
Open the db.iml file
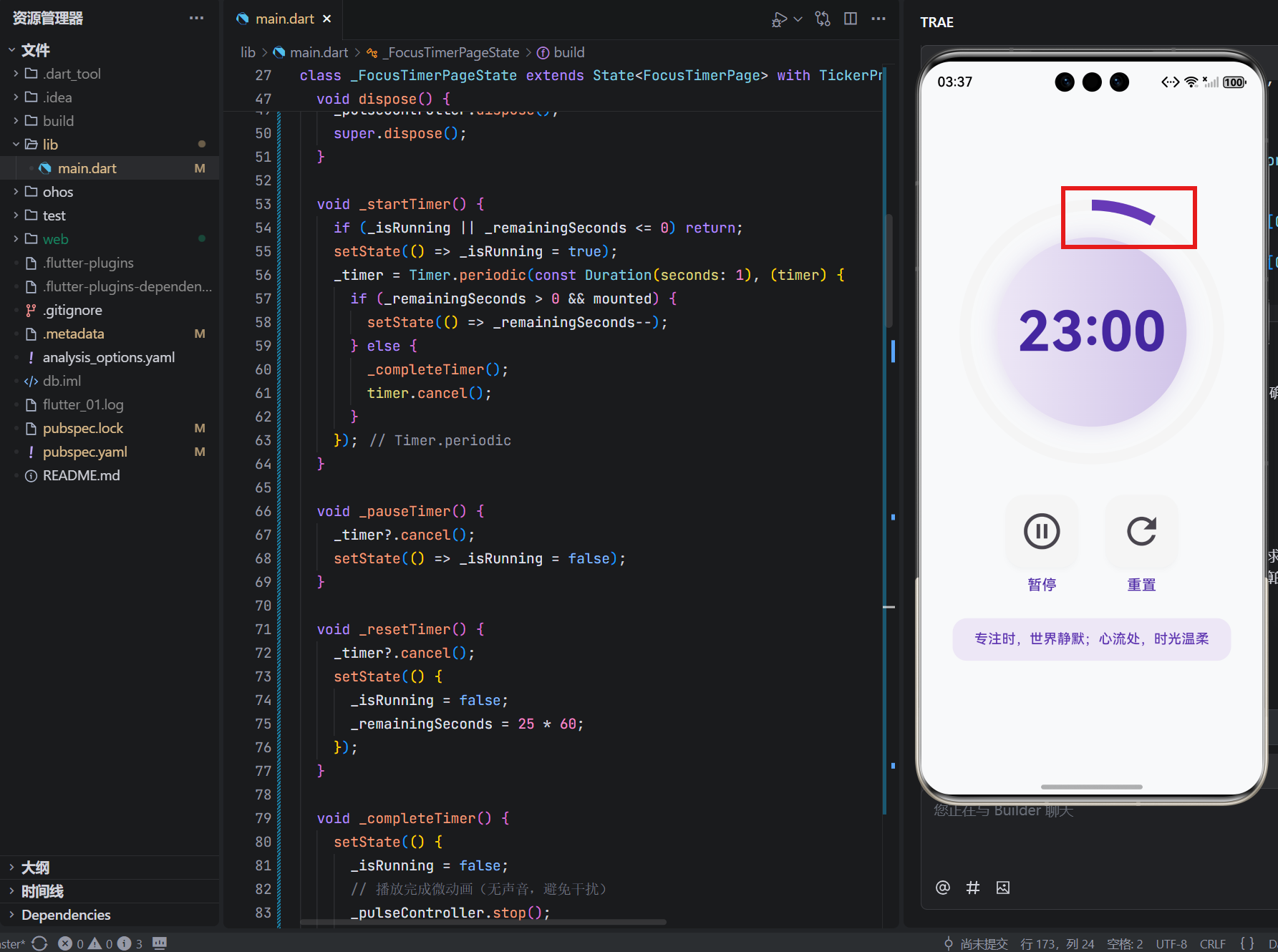(x=62, y=381)
